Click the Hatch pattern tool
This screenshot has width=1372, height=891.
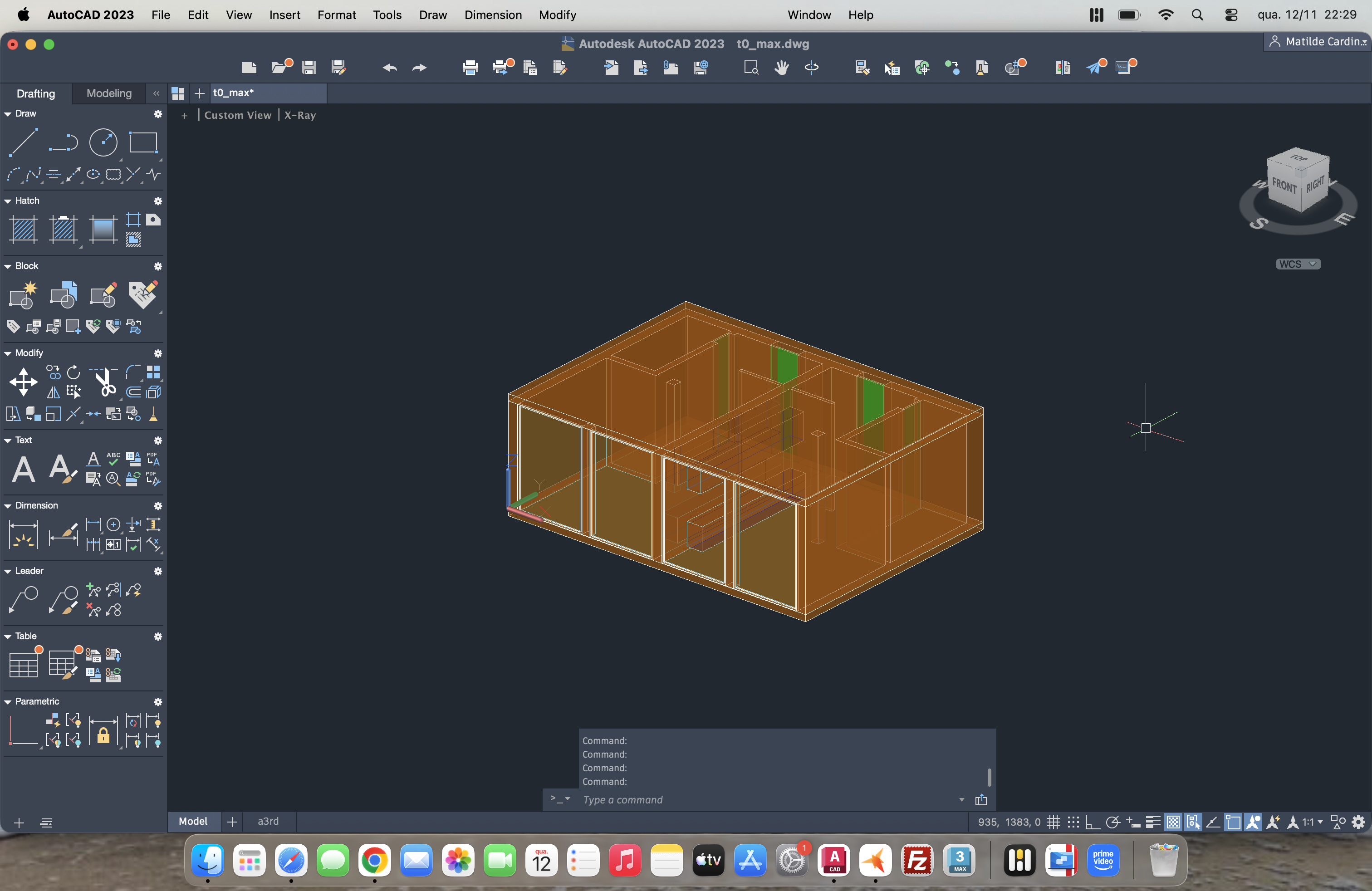pos(24,230)
